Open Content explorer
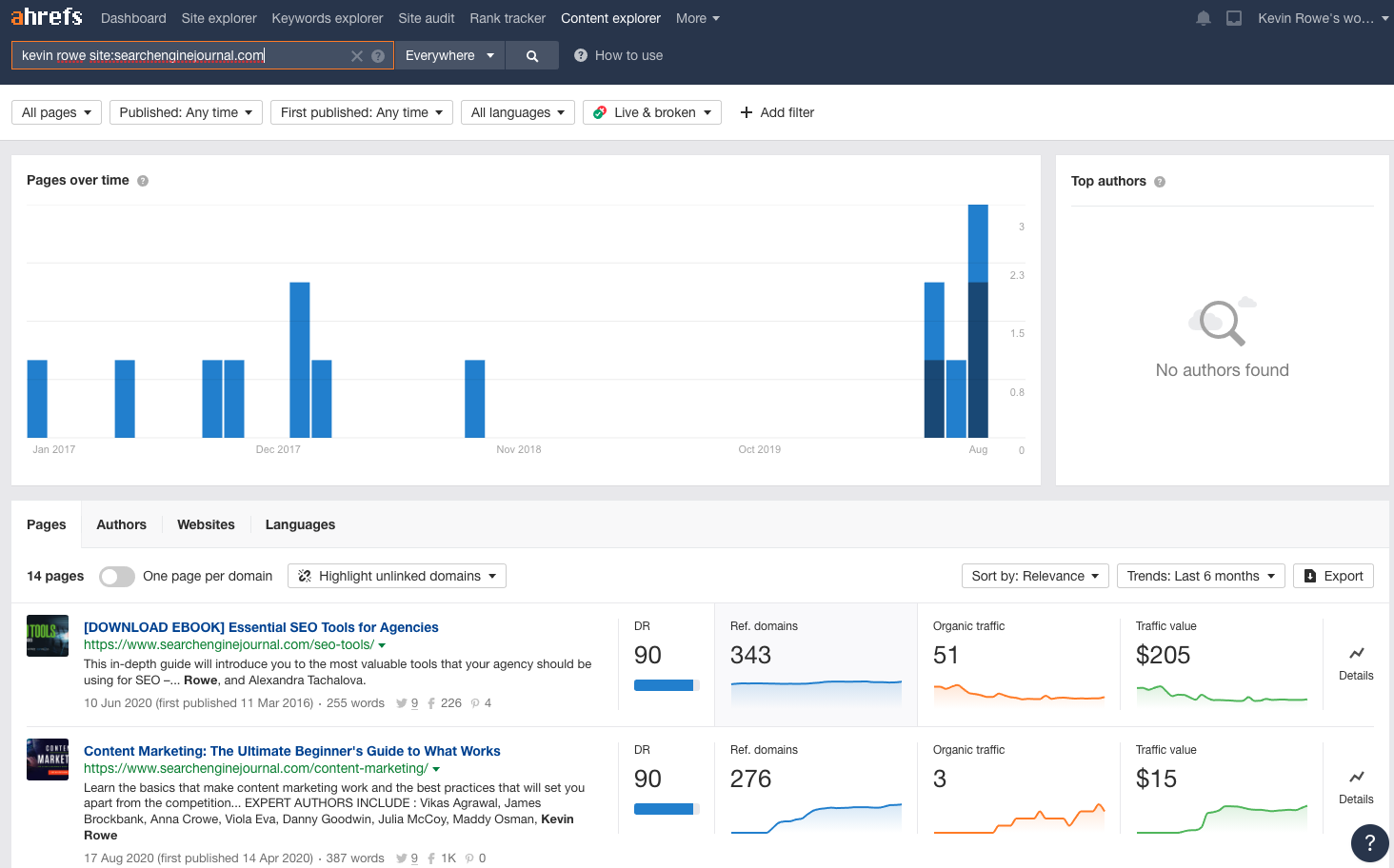 point(610,18)
